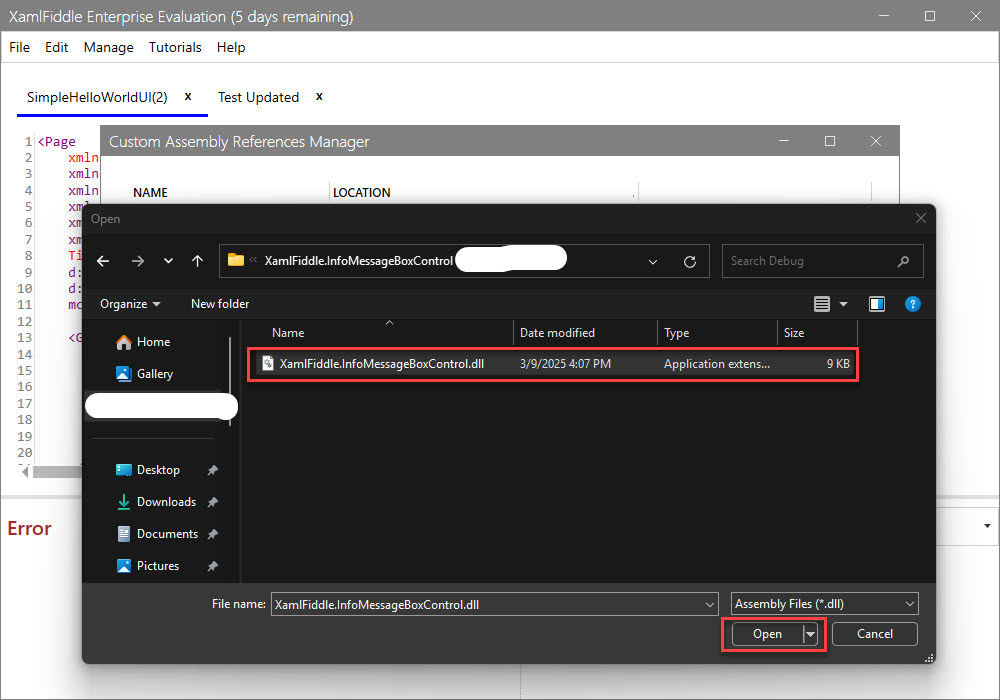1000x700 pixels.
Task: Refresh the current folder view
Action: 689,261
